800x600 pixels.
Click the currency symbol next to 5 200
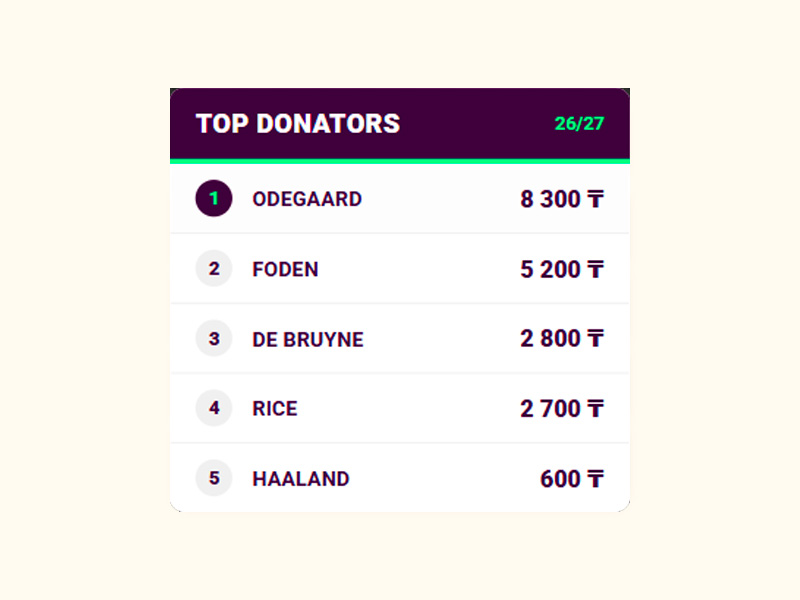pyautogui.click(x=595, y=269)
